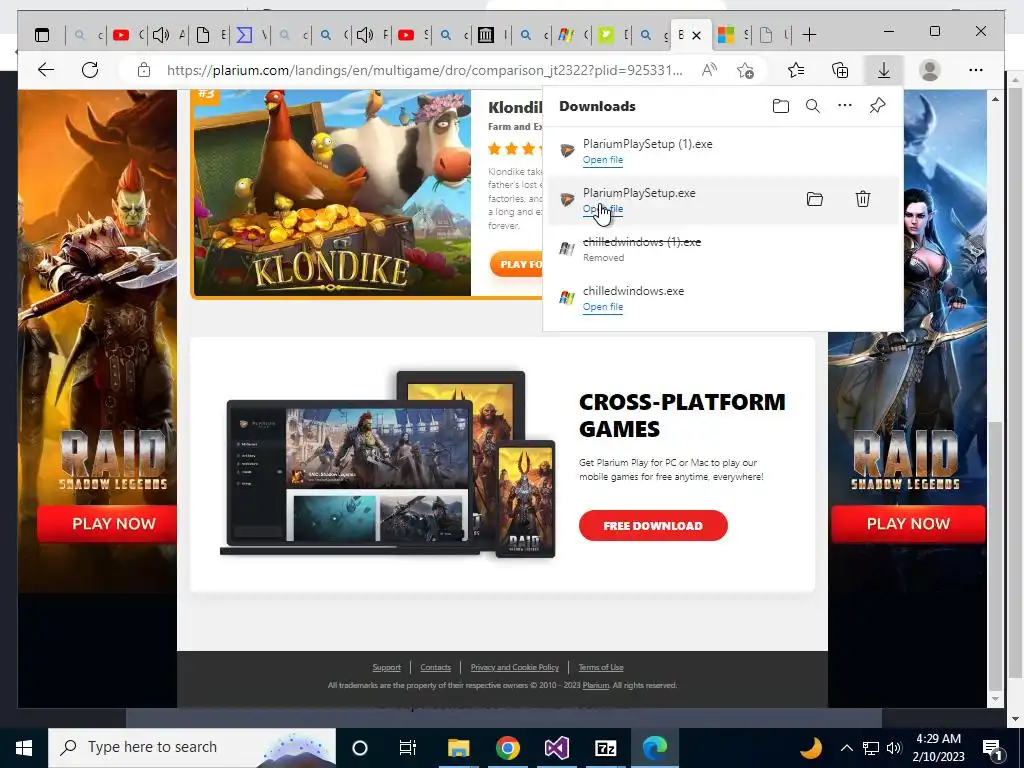Click the cross-platform devices image
The height and width of the screenshot is (768, 1024).
click(388, 465)
